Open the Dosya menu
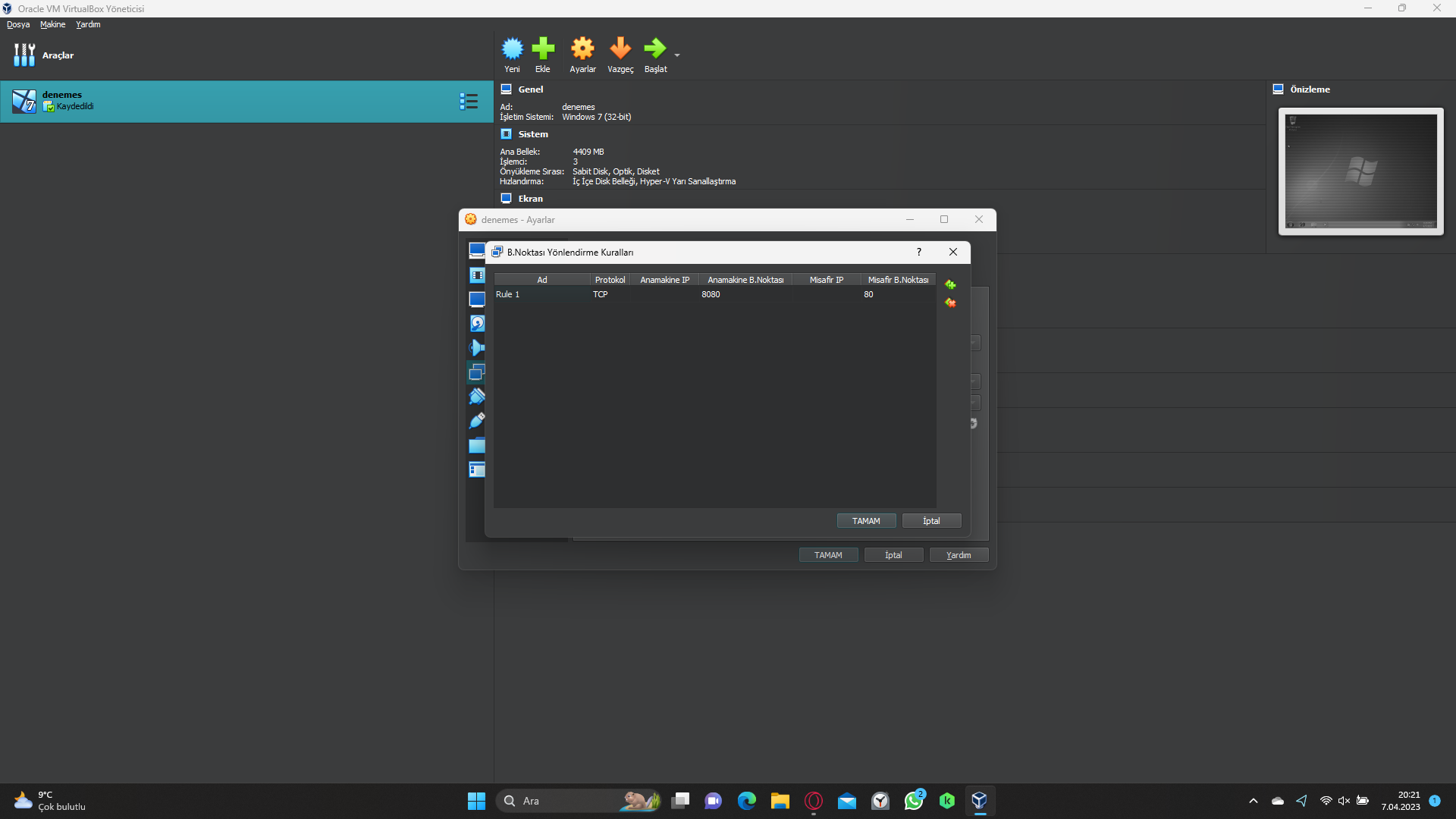 point(18,24)
